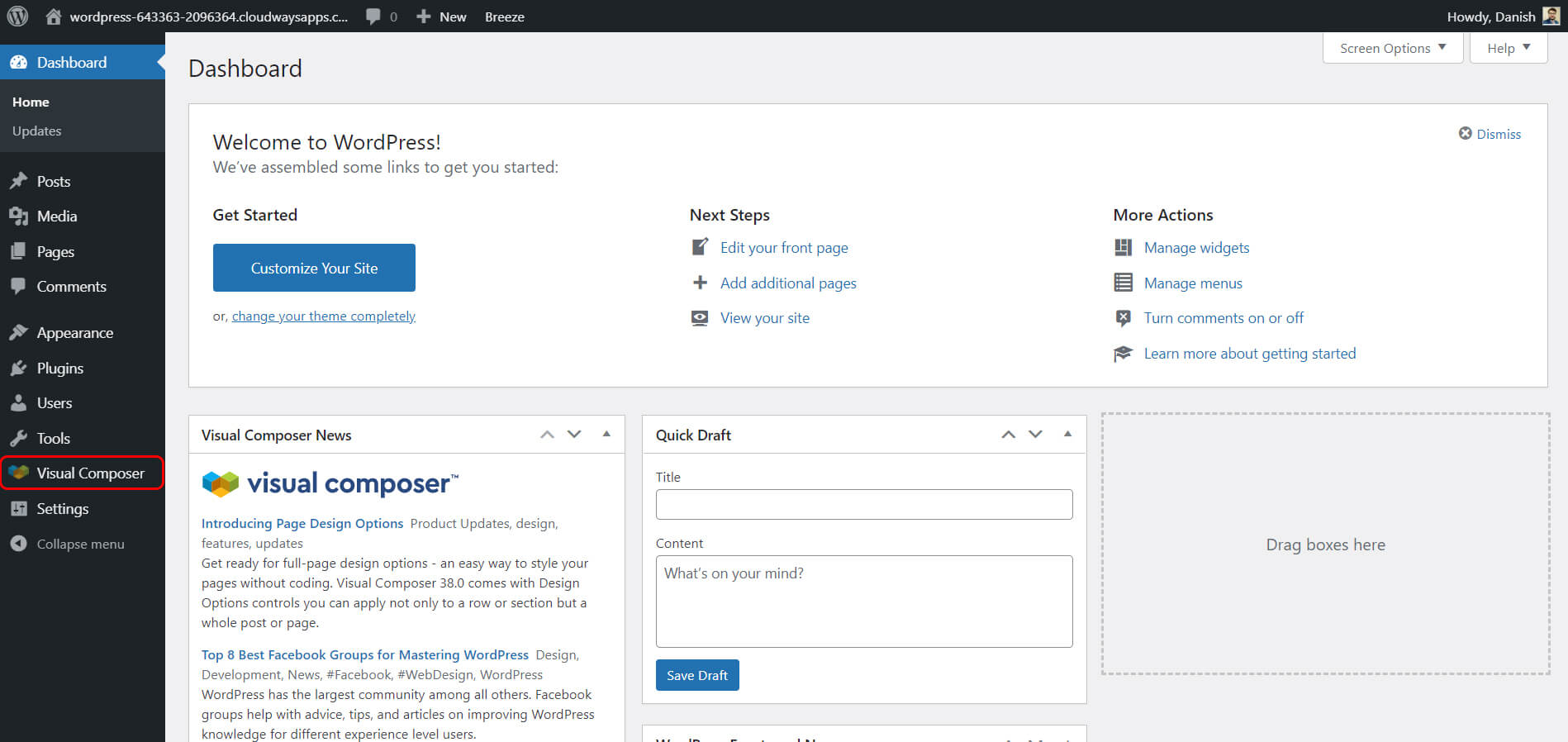Move Visual Composer News box down

tap(574, 434)
